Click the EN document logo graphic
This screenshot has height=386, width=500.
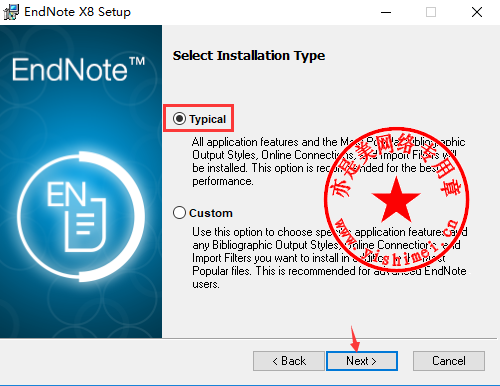coord(81,217)
